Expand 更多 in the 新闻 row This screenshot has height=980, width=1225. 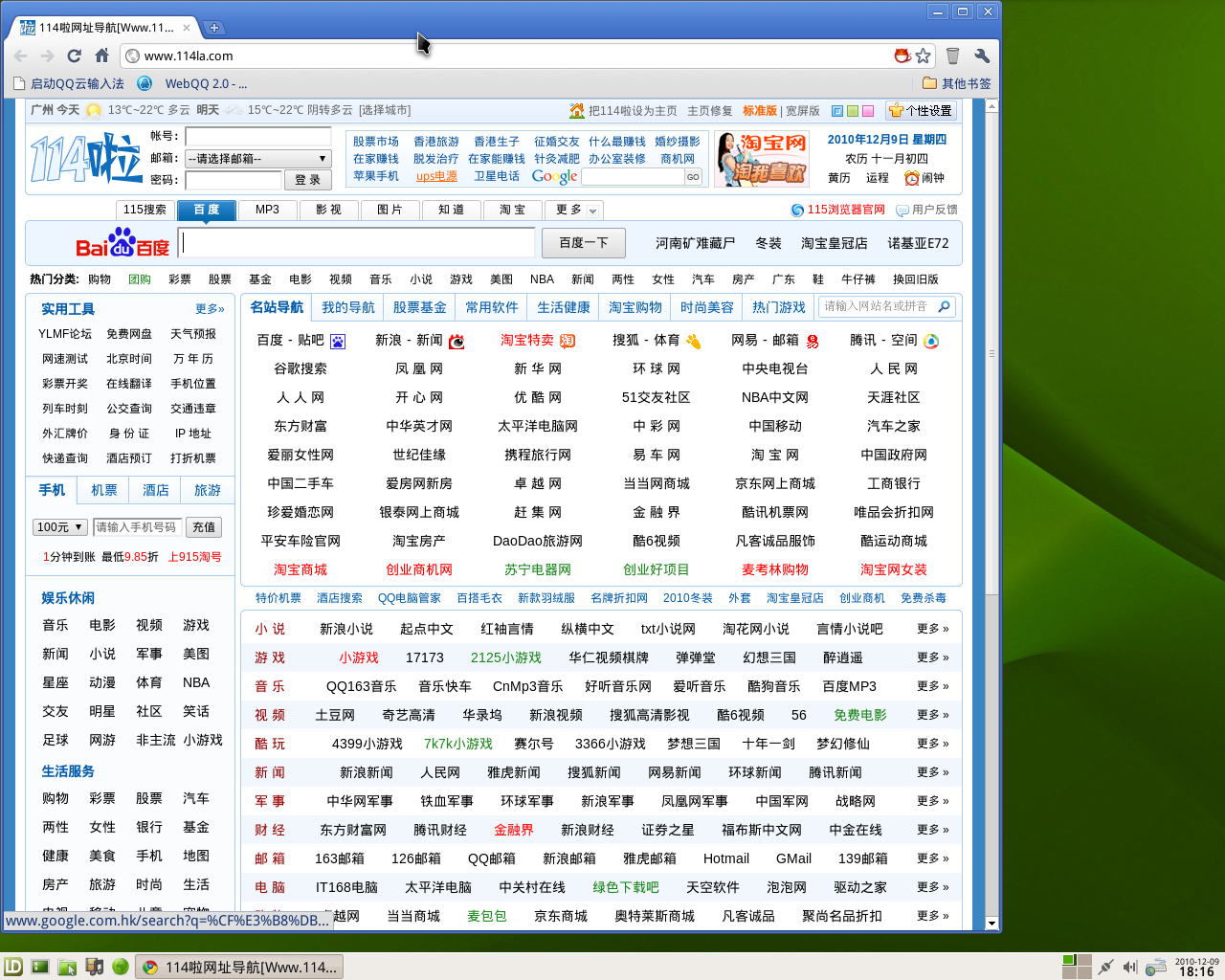click(932, 772)
